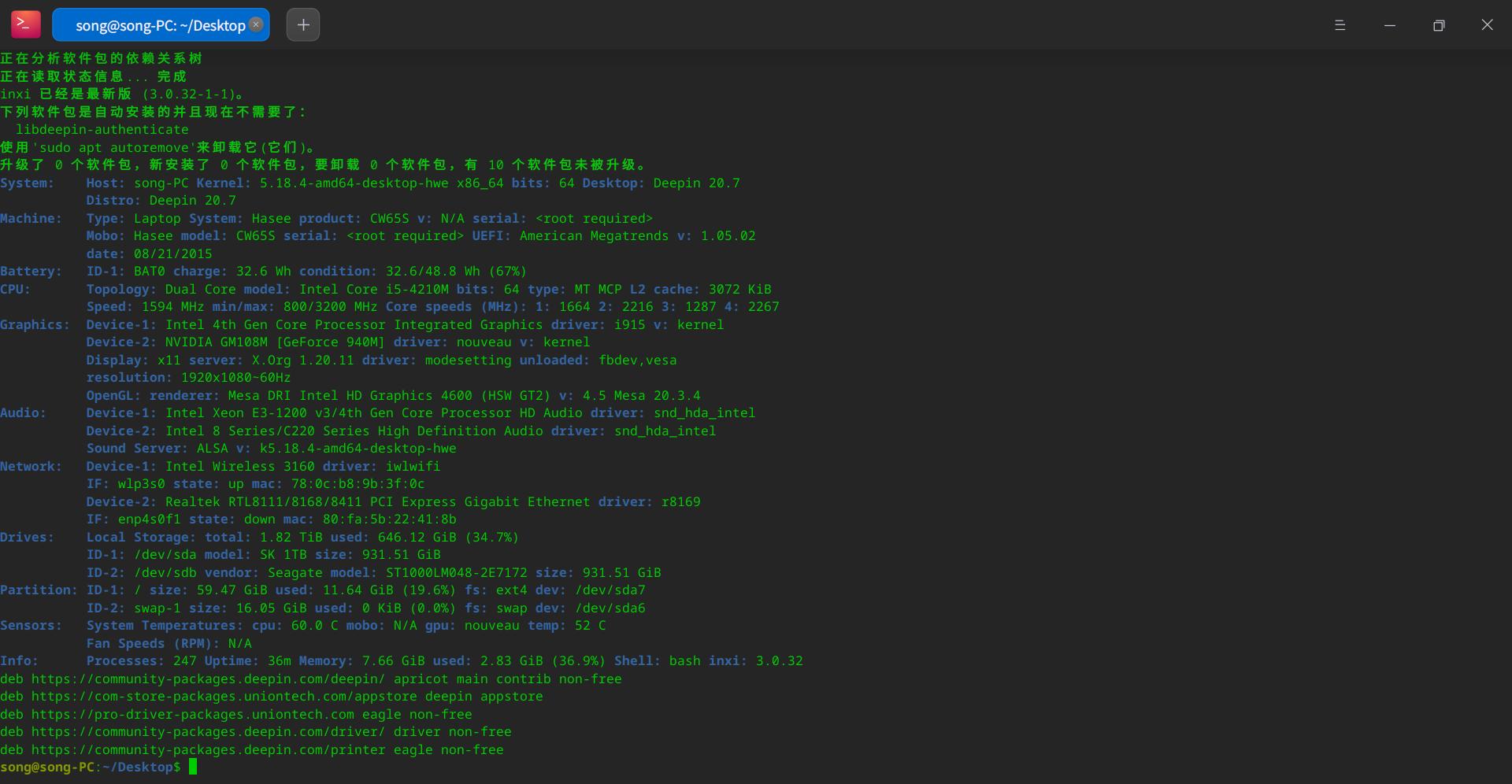Close the Desktop tab using its x icon
Viewport: 1512px width, 784px height.
pos(255,24)
